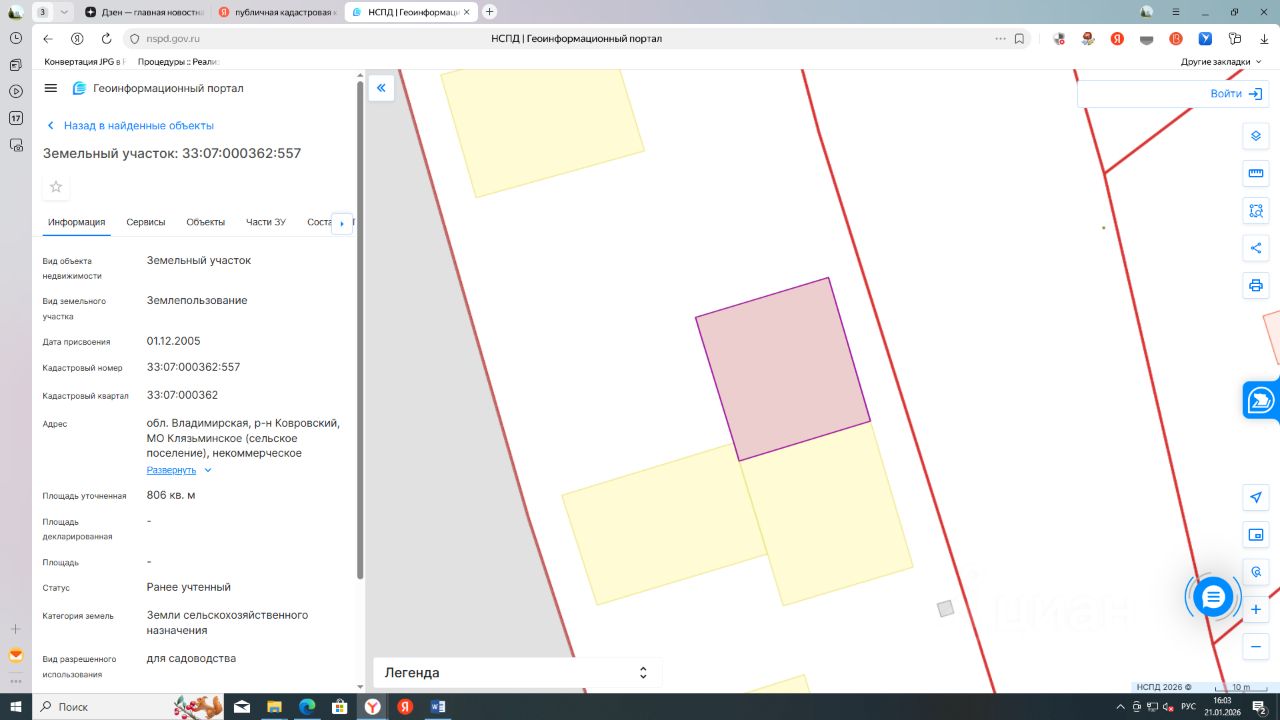1280x720 pixels.
Task: Select the ruler measurement tool
Action: coord(1256,174)
